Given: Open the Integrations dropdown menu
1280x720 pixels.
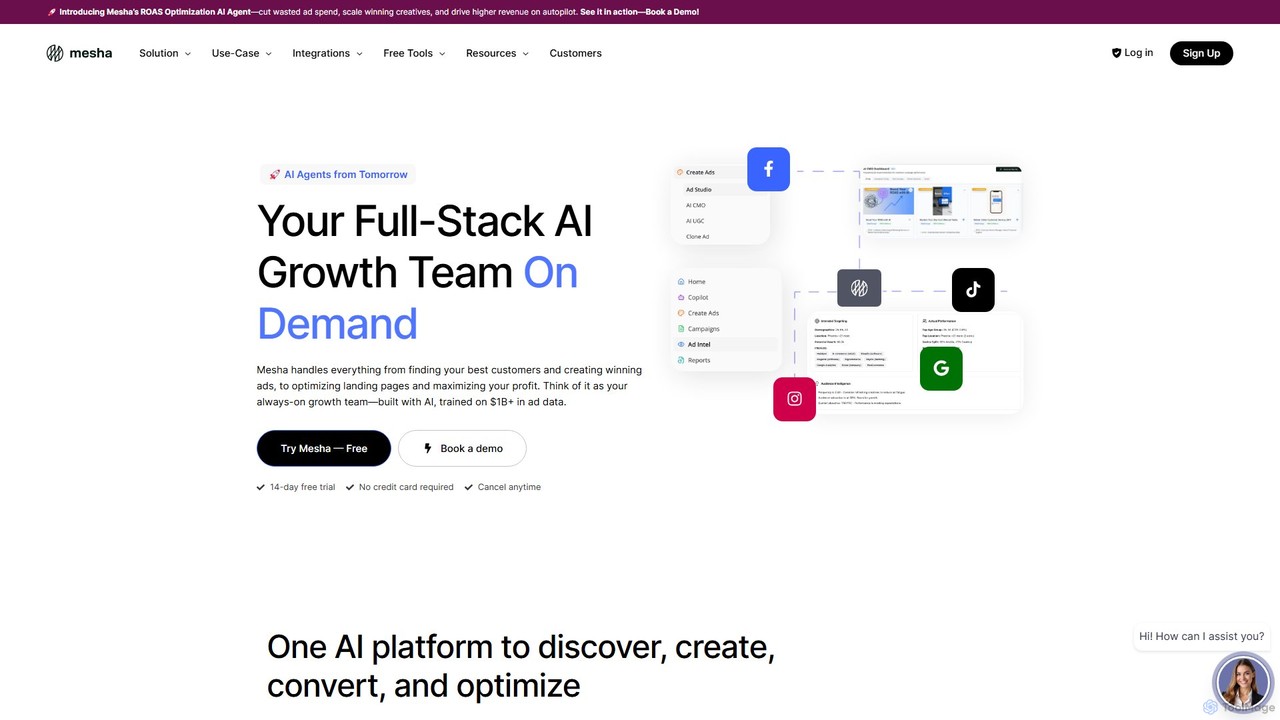Looking at the screenshot, I should [327, 53].
